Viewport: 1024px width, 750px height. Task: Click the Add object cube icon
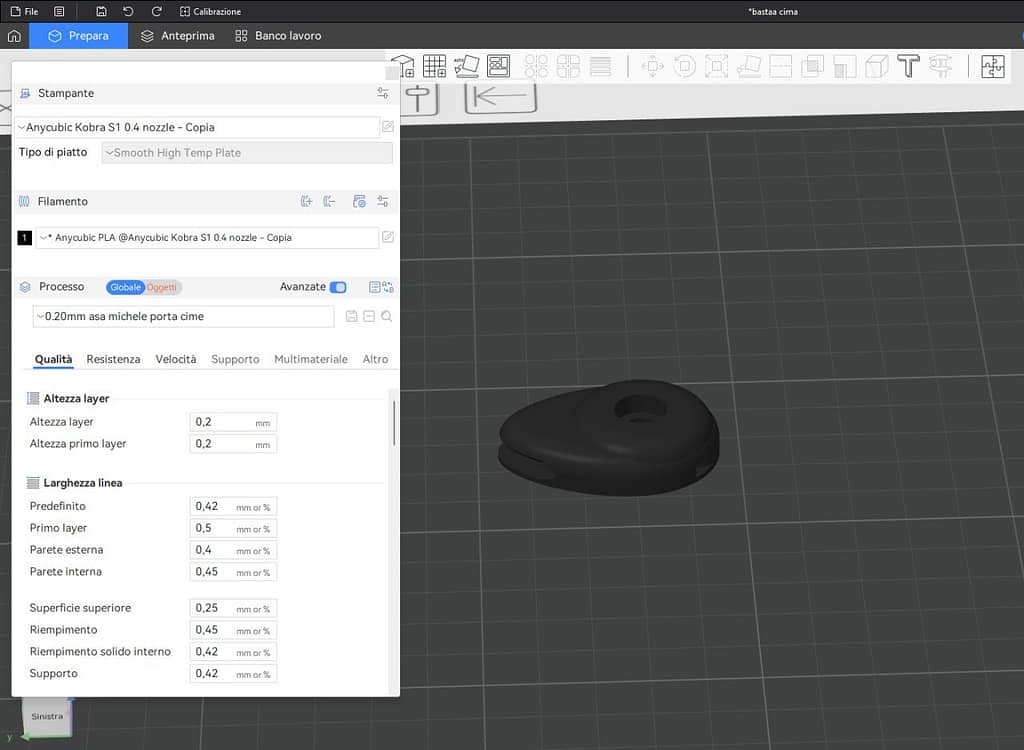[x=402, y=66]
